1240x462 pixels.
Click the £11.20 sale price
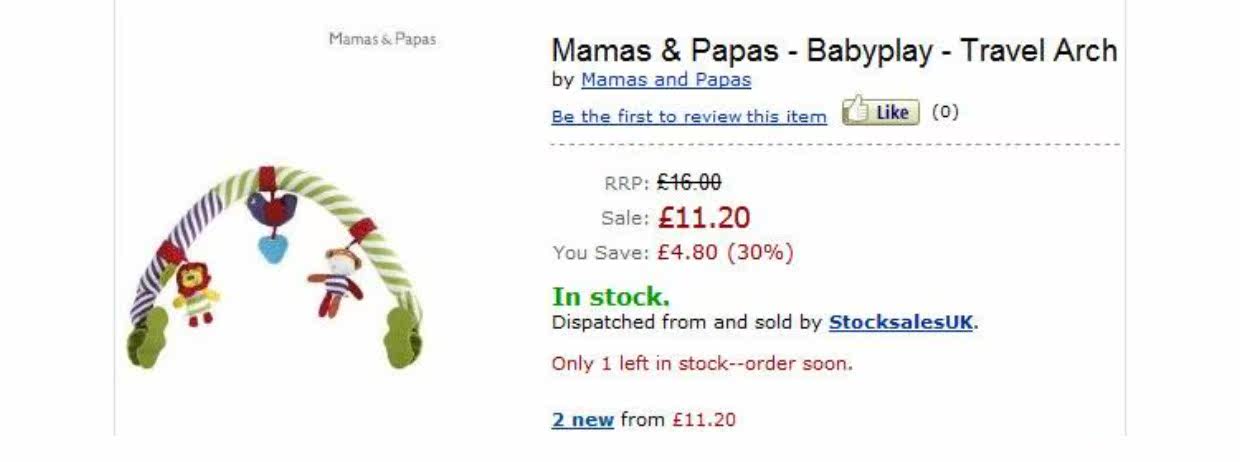(704, 218)
